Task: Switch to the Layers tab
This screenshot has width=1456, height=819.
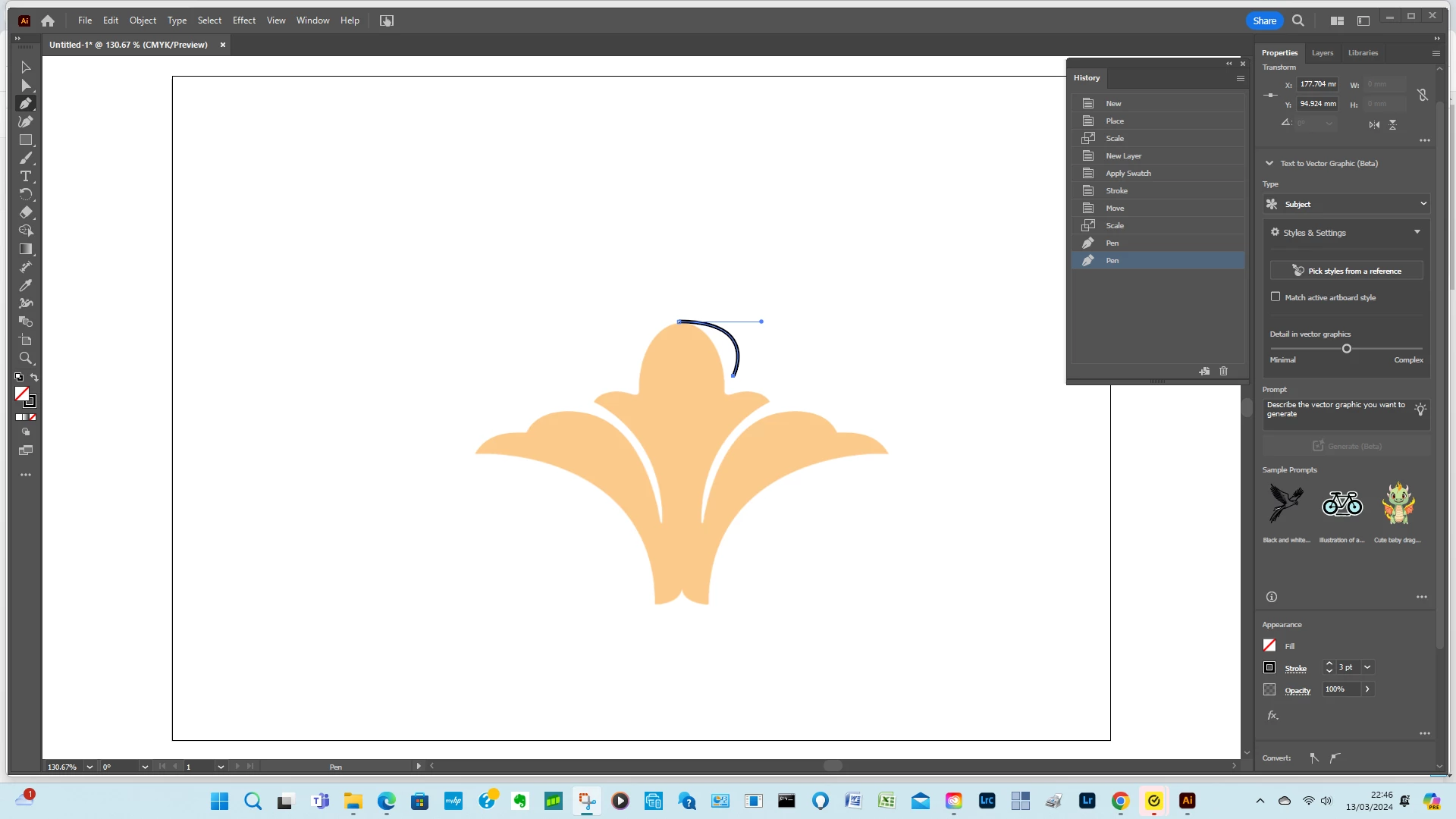Action: click(1322, 53)
